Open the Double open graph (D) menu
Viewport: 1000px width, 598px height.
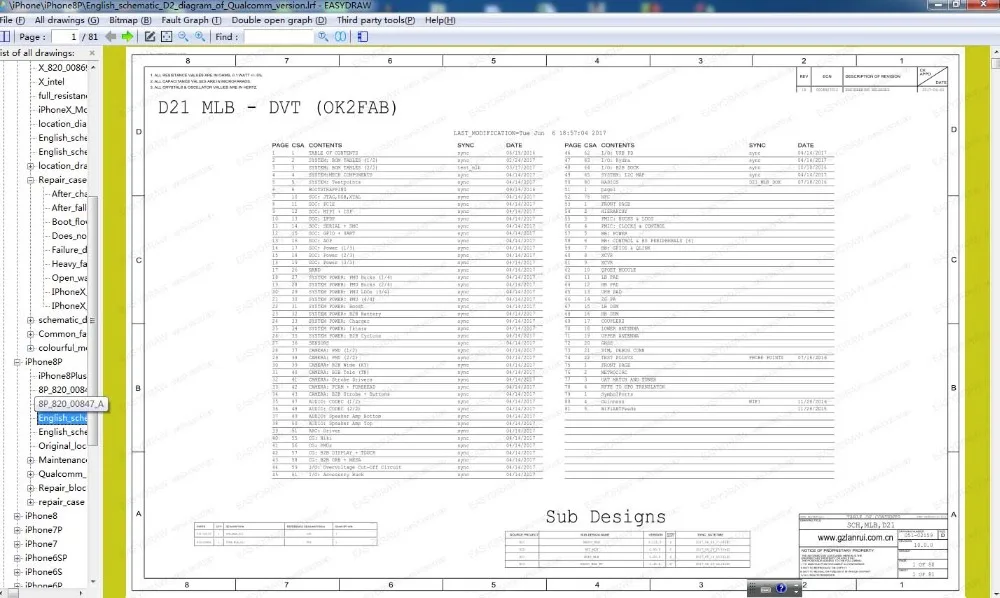point(279,20)
